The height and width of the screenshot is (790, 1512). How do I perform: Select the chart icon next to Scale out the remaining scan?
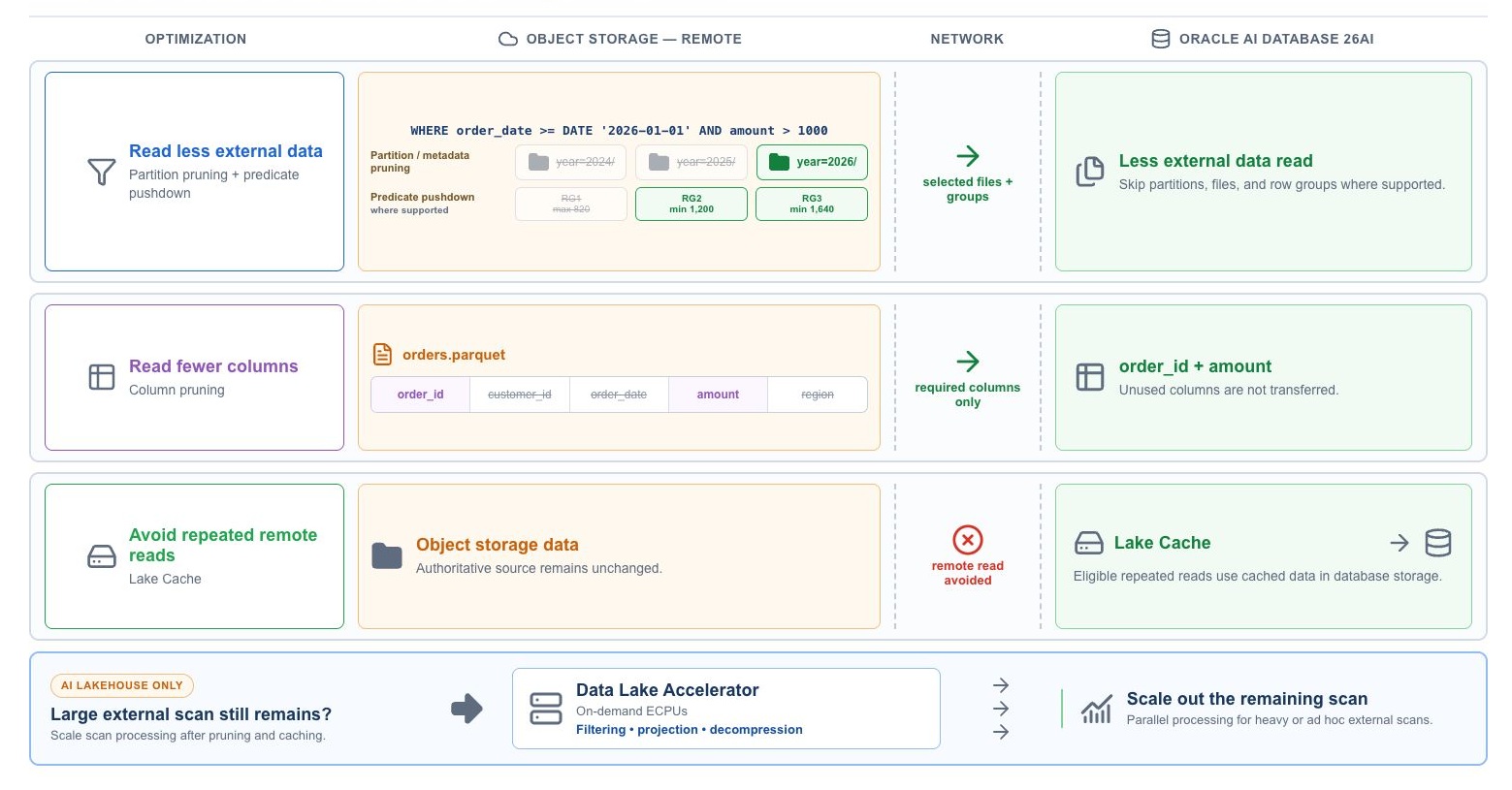point(1097,710)
